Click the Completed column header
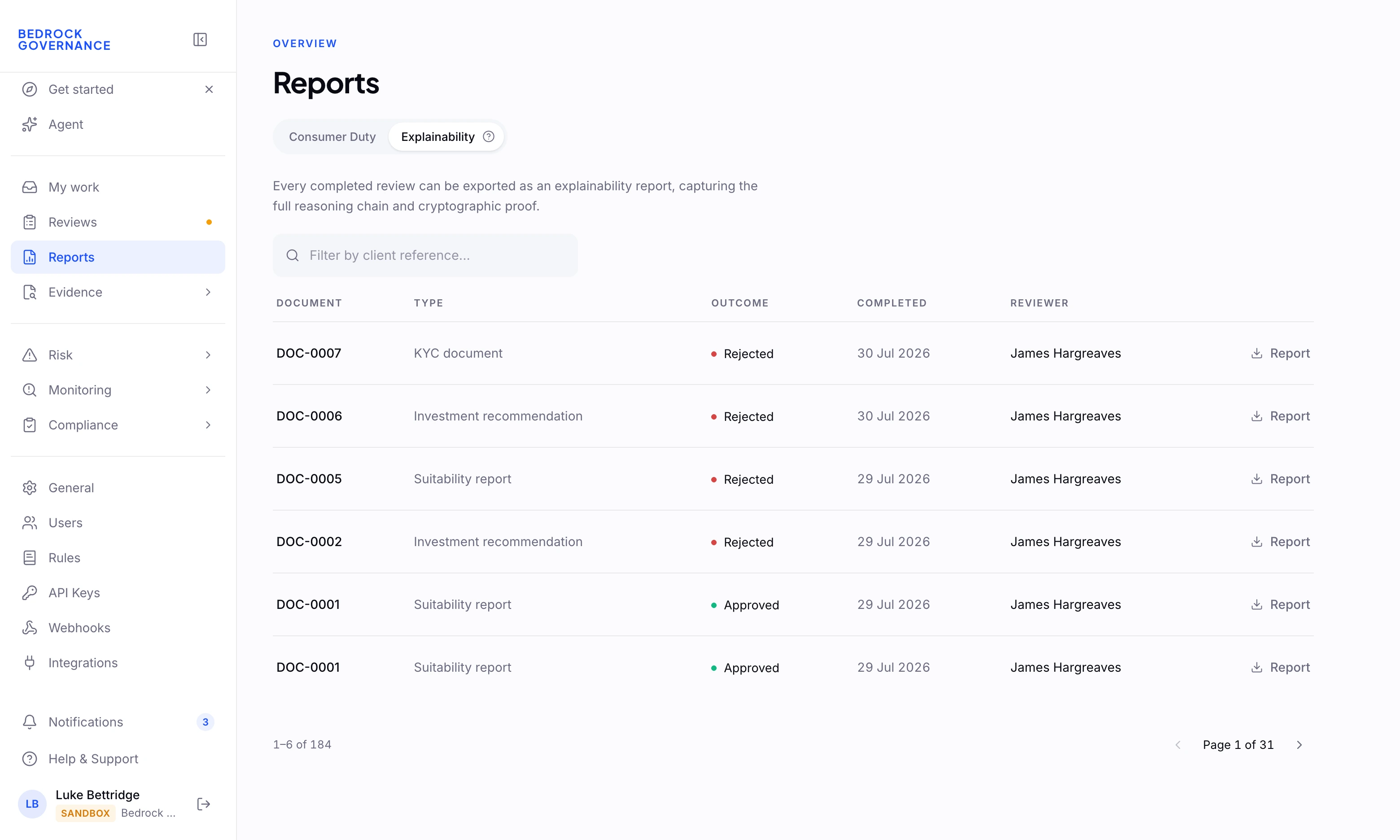Image resolution: width=1400 pixels, height=840 pixels. [892, 303]
